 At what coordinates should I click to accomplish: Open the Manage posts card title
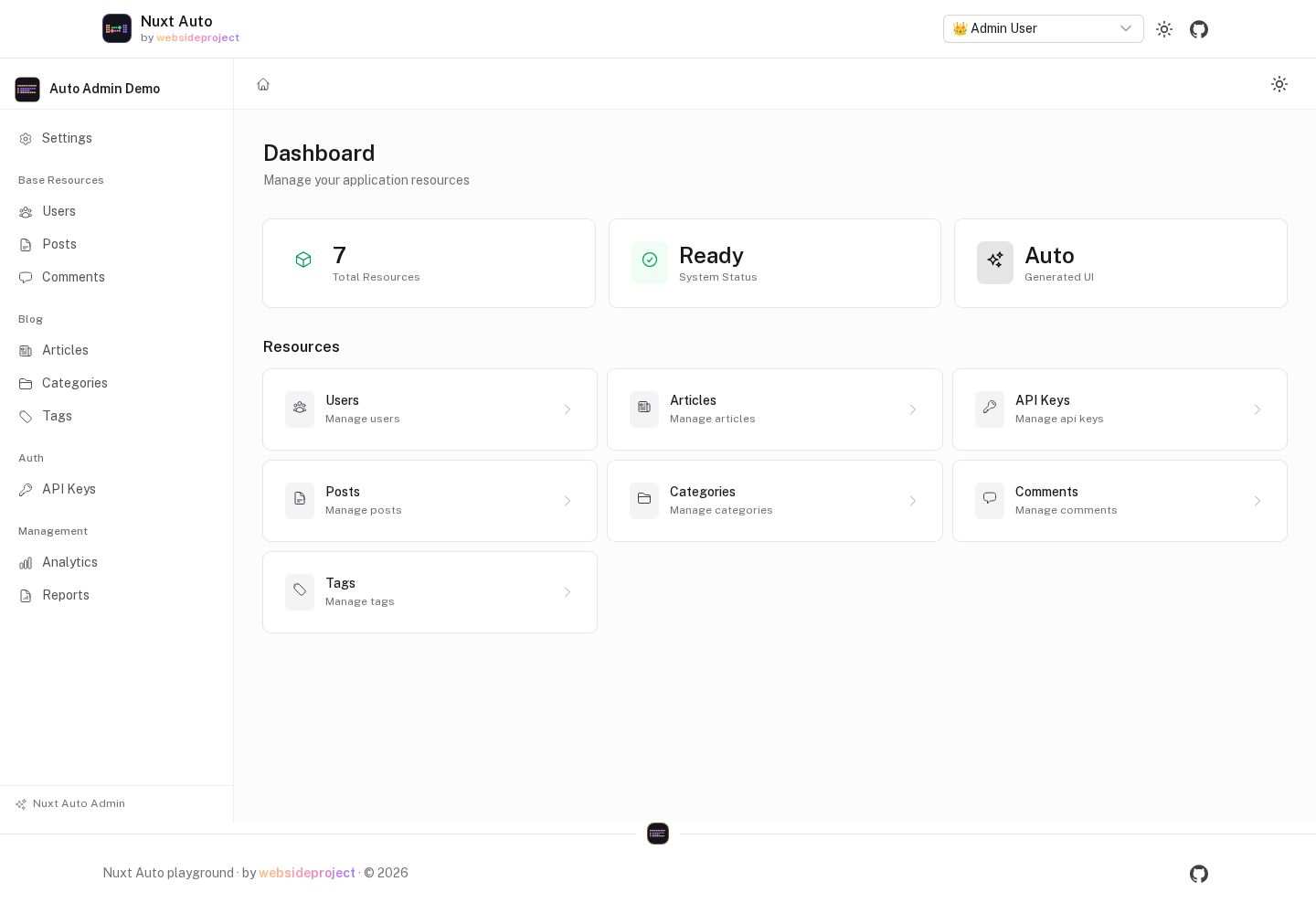click(343, 492)
